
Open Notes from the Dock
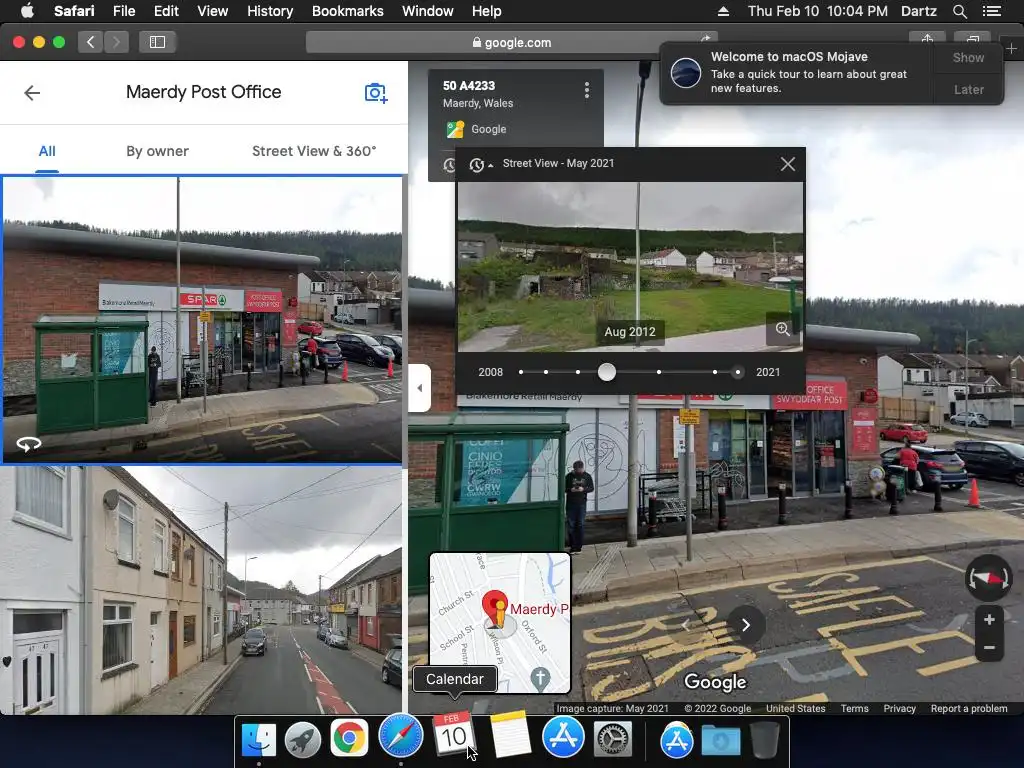pyautogui.click(x=509, y=735)
